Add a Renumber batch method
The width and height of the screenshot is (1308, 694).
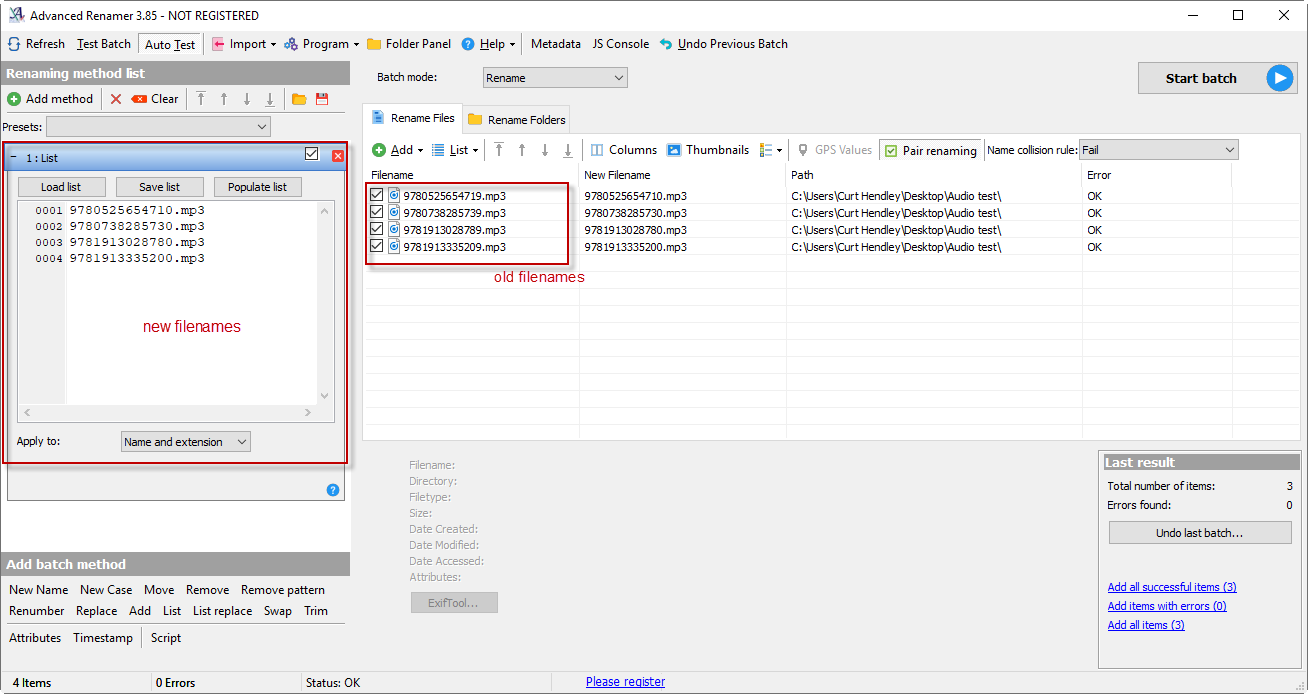37,611
